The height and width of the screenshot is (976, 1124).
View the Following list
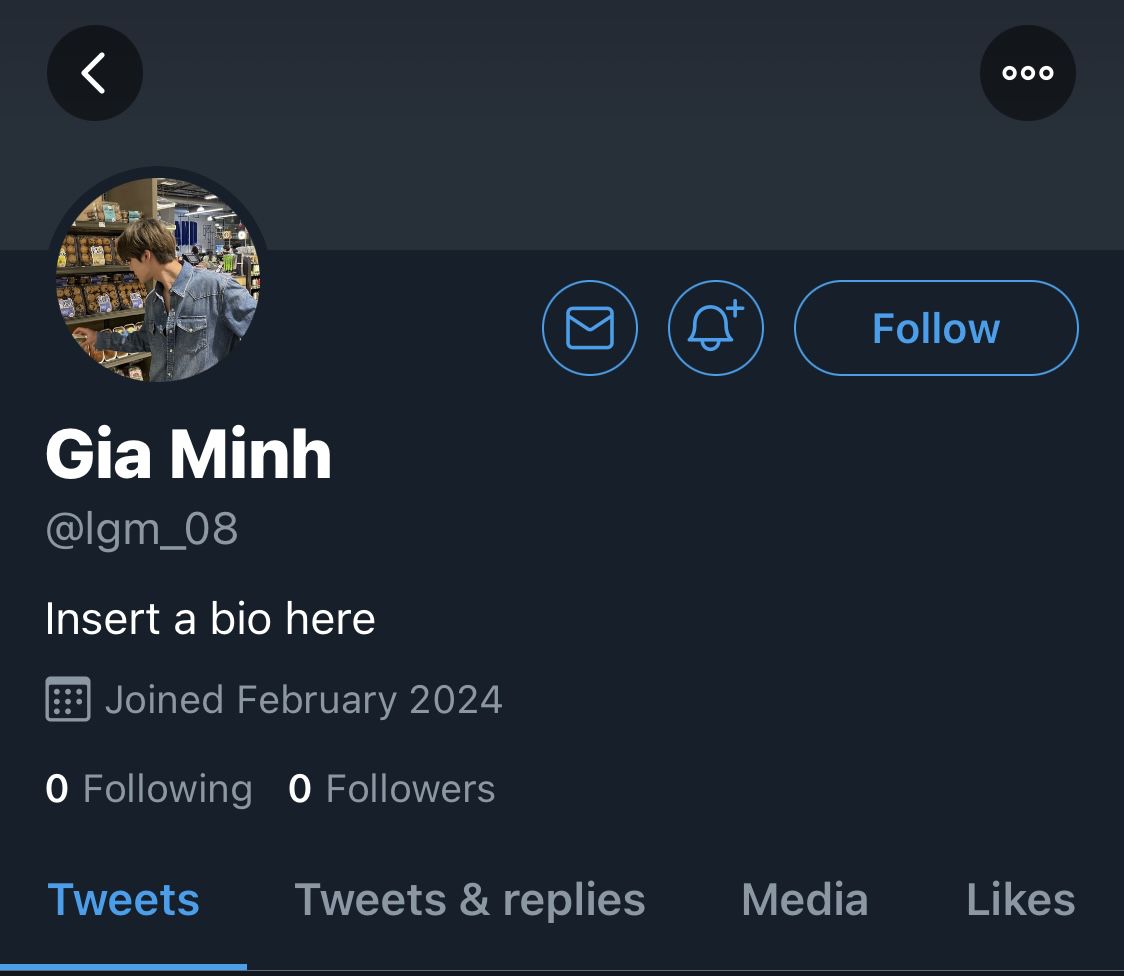(x=167, y=789)
